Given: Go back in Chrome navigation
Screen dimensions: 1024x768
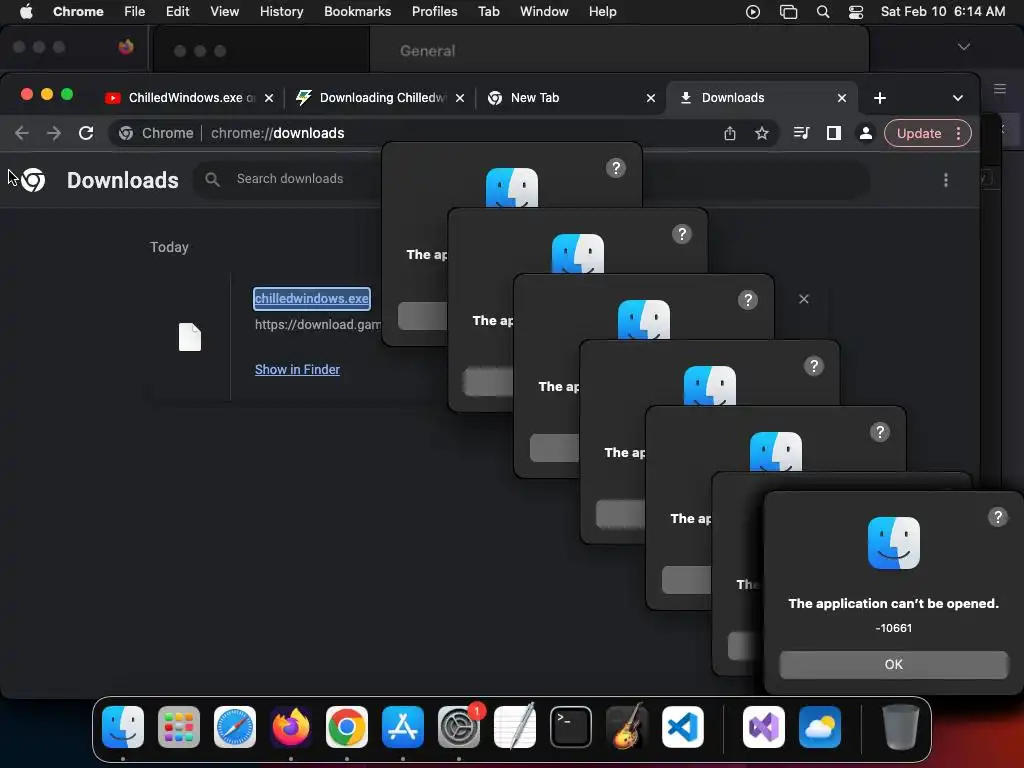Looking at the screenshot, I should 22,133.
